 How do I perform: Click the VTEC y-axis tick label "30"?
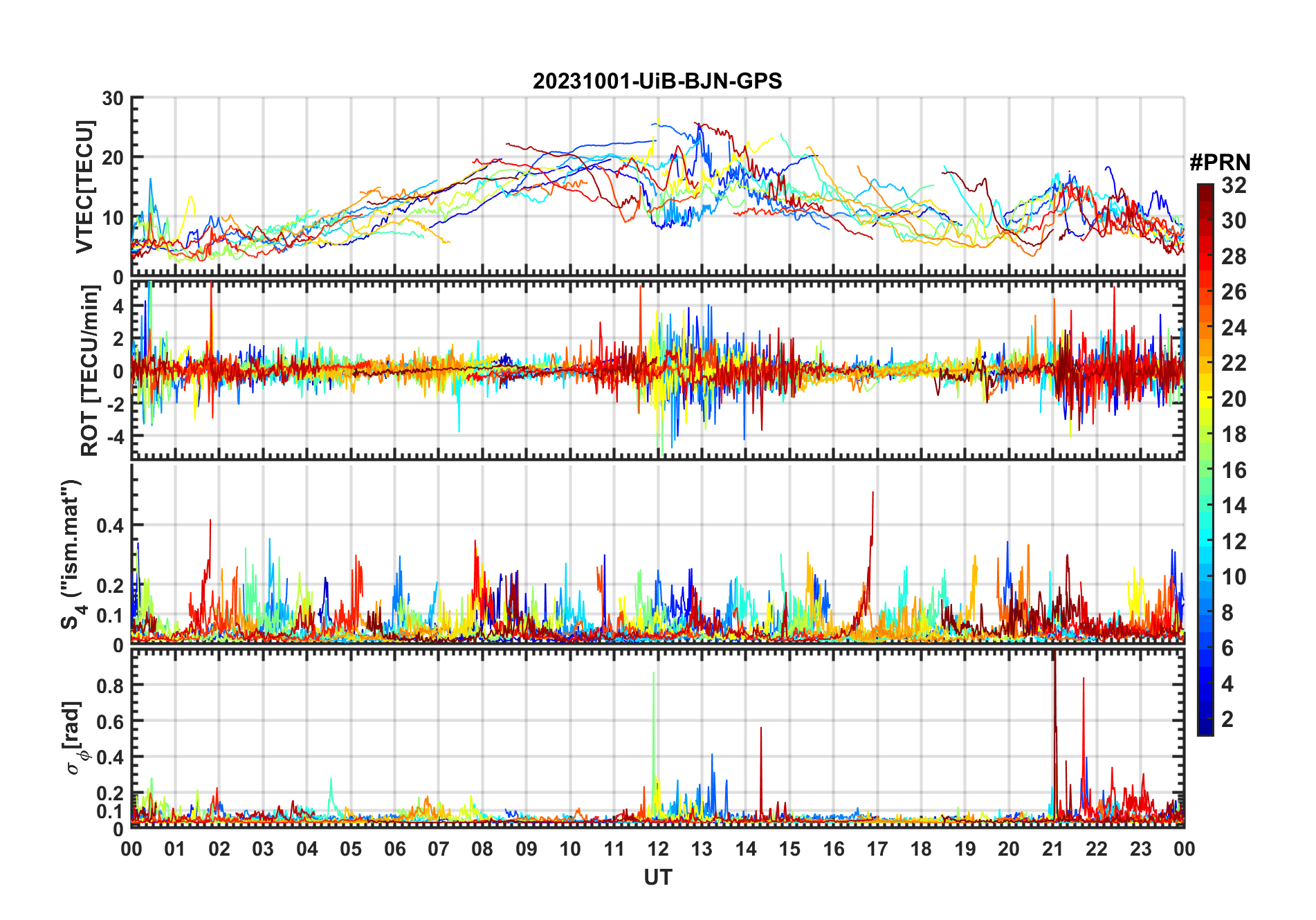113,98
